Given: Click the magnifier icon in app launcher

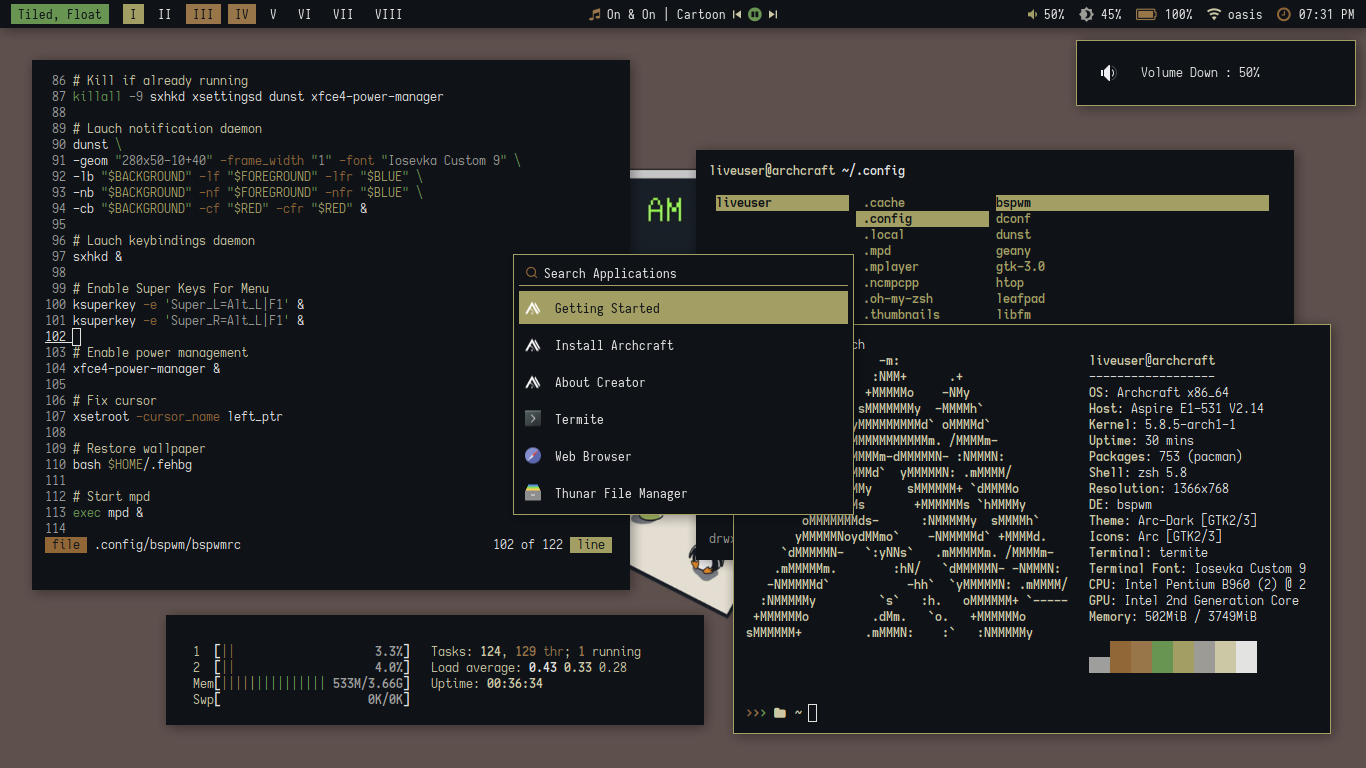Looking at the screenshot, I should pyautogui.click(x=531, y=273).
